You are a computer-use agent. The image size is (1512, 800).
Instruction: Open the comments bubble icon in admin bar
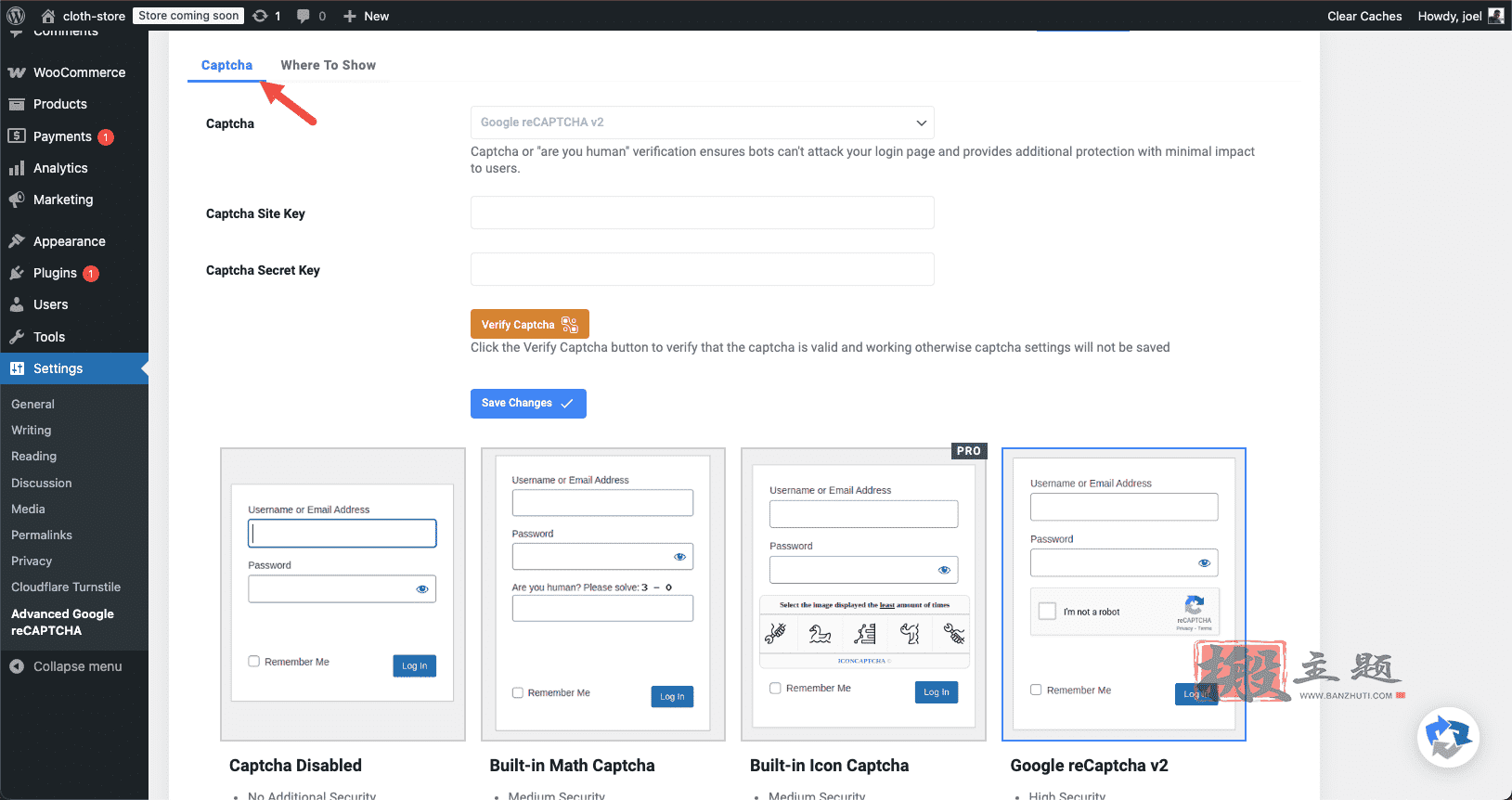tap(303, 16)
